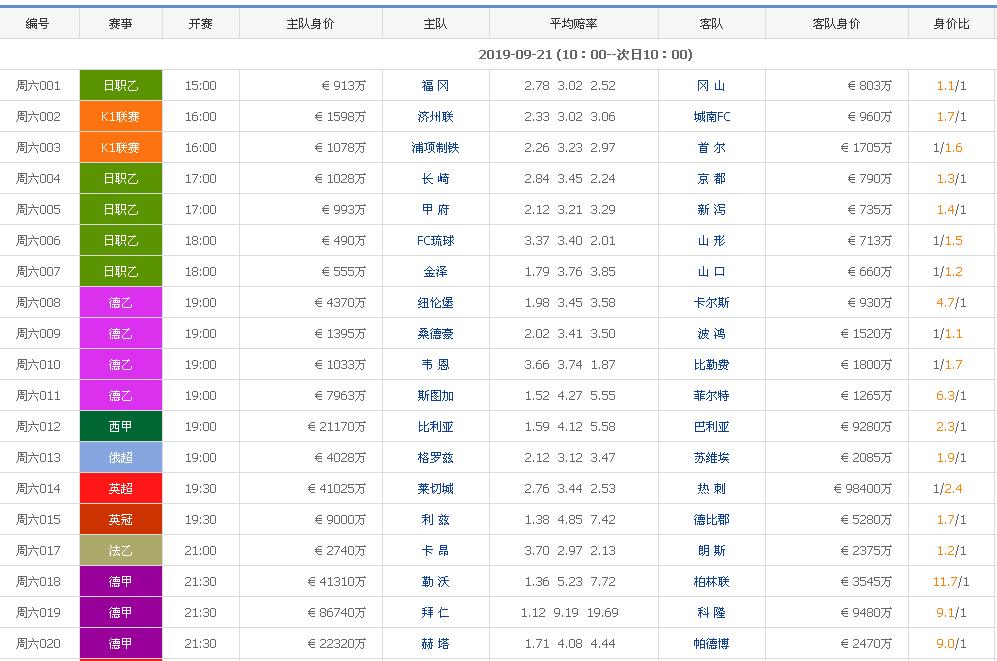Open away team 山形 link

coord(711,241)
